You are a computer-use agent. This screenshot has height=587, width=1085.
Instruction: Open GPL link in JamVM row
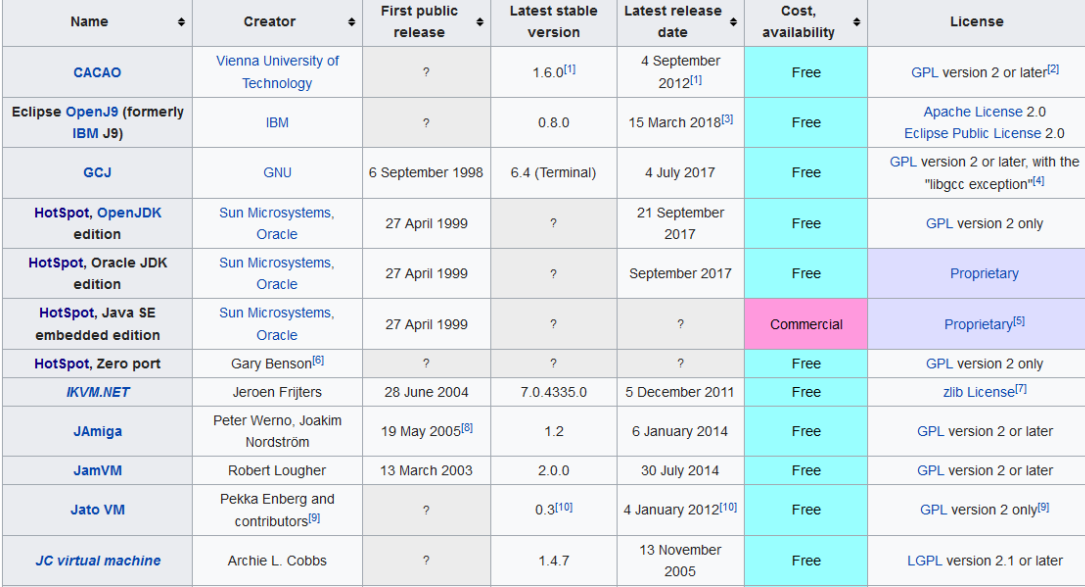coord(931,471)
